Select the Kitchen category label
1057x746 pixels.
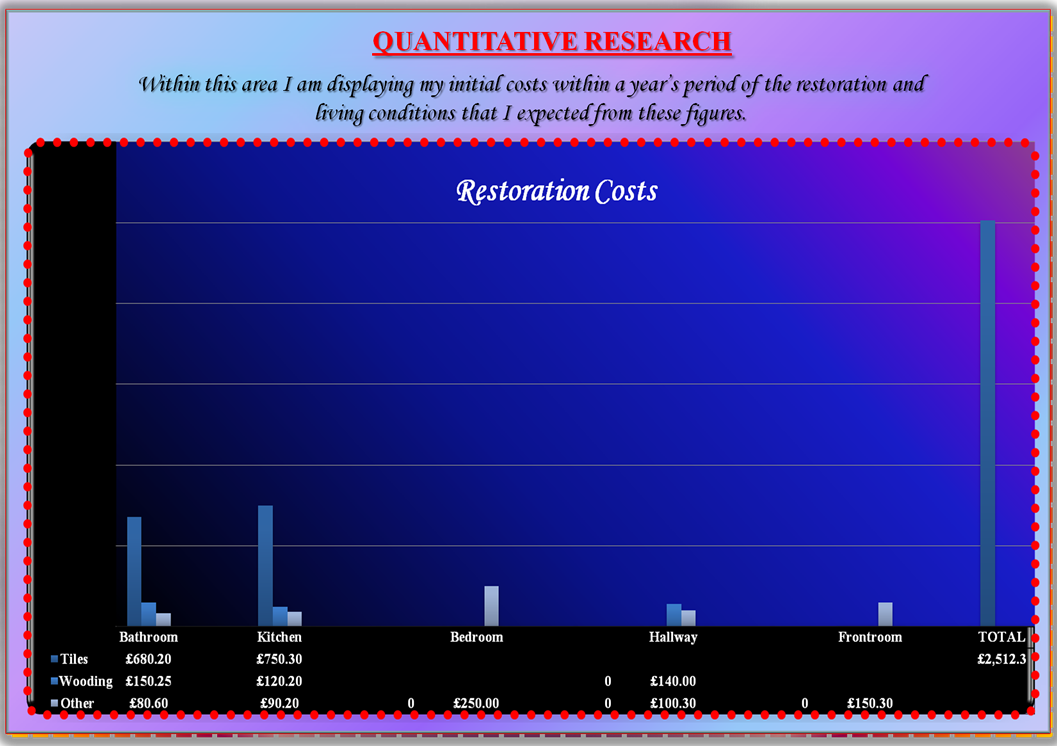point(279,637)
